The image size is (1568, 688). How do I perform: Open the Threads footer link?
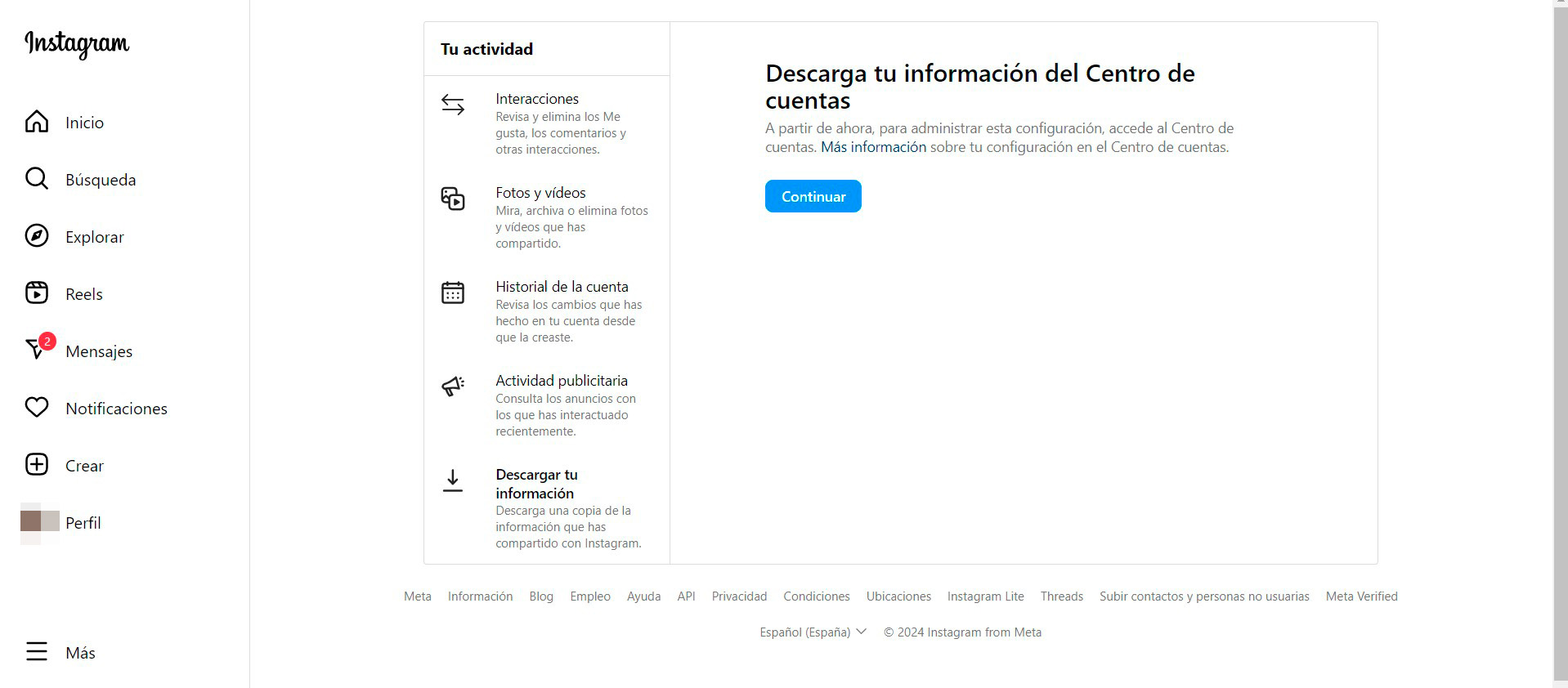coord(1062,596)
